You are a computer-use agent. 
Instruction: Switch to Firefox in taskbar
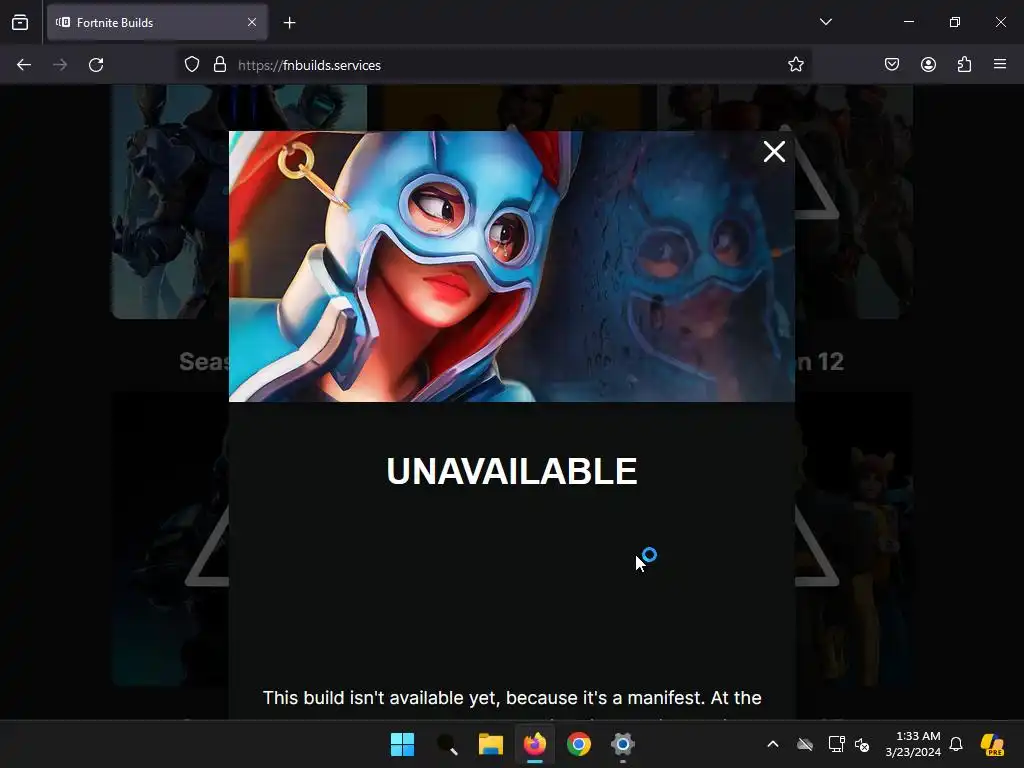[x=535, y=744]
